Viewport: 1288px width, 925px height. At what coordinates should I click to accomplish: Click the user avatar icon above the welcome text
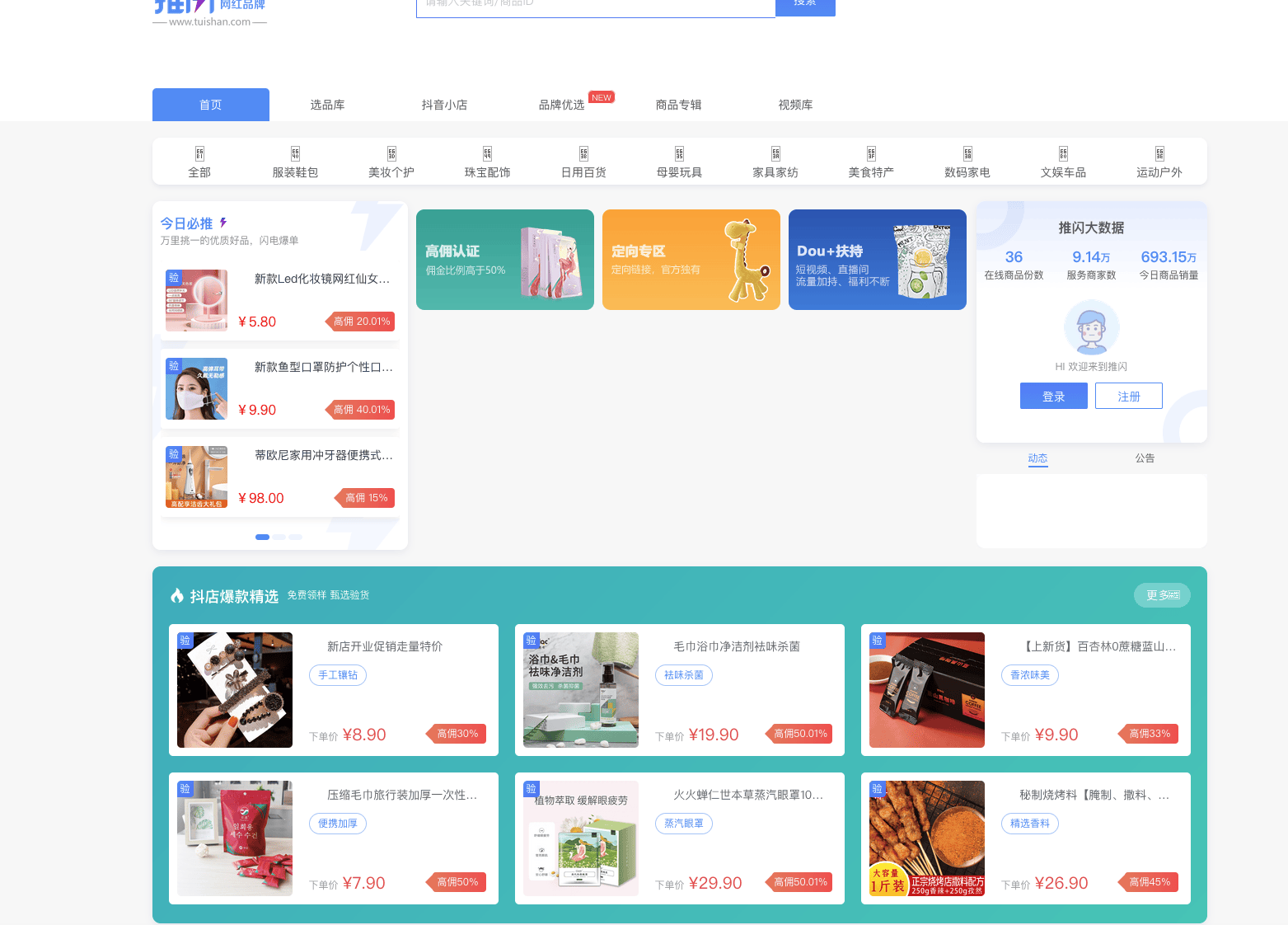[x=1091, y=327]
